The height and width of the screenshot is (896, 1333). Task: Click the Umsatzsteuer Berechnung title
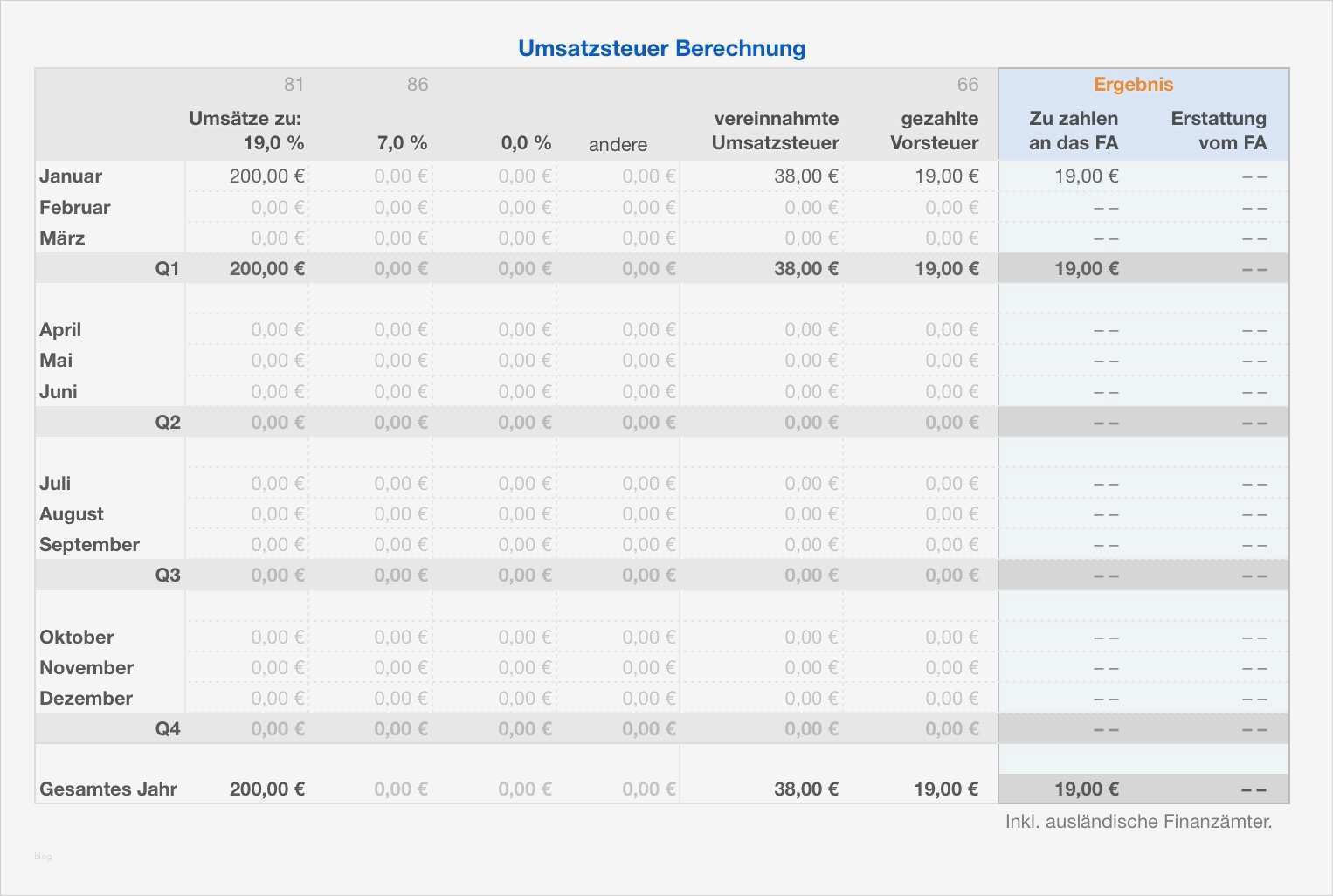click(x=661, y=48)
